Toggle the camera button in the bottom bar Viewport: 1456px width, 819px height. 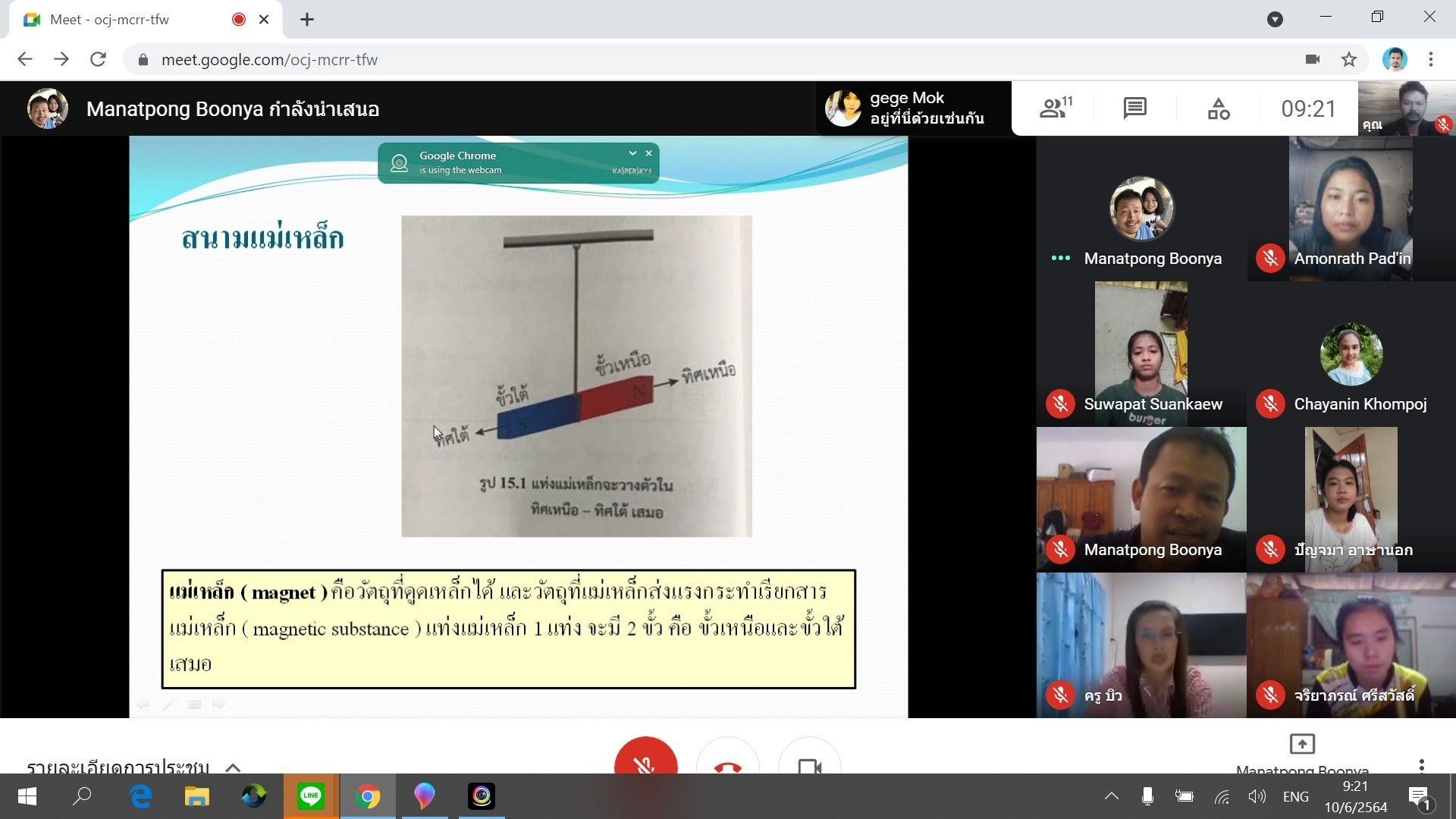coord(809,764)
